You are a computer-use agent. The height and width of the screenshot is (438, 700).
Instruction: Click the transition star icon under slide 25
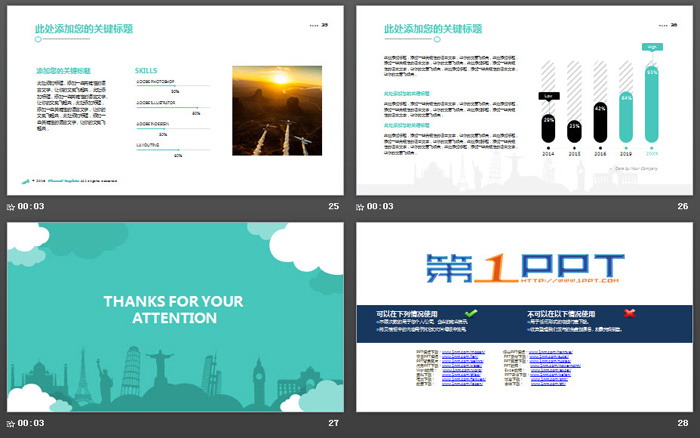[11, 207]
